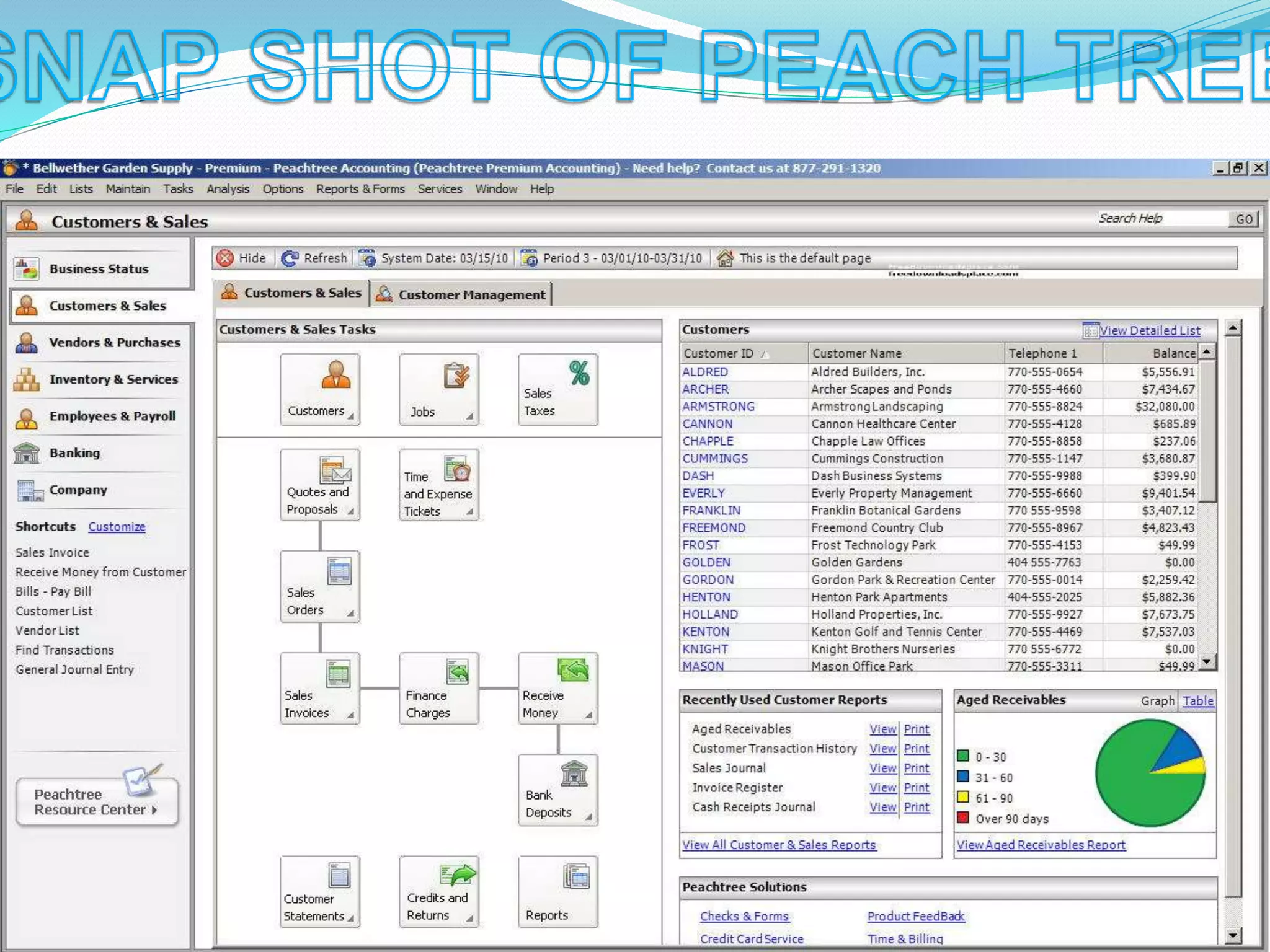This screenshot has width=1270, height=952.
Task: Expand the Customers task dropdown arrow
Action: (351, 416)
